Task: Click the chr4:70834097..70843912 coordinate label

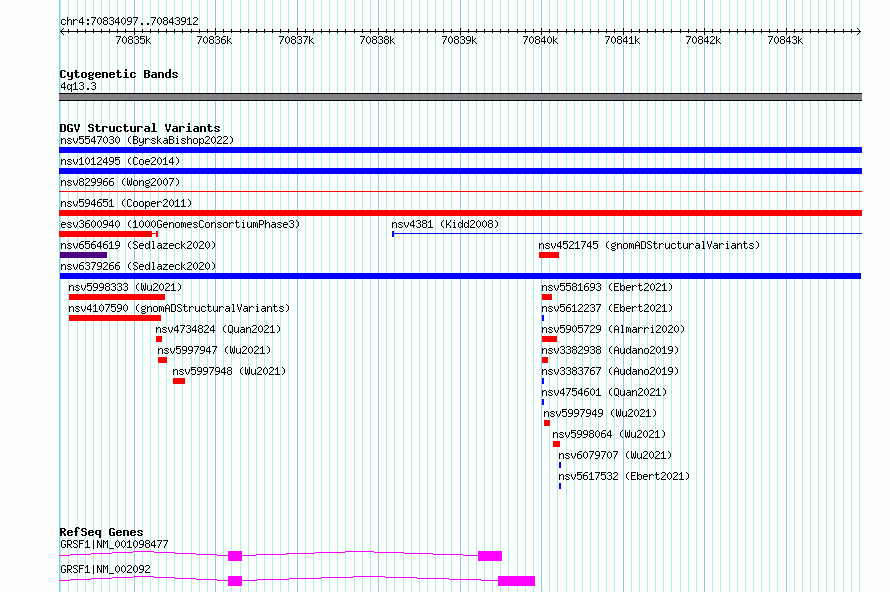Action: pos(129,21)
